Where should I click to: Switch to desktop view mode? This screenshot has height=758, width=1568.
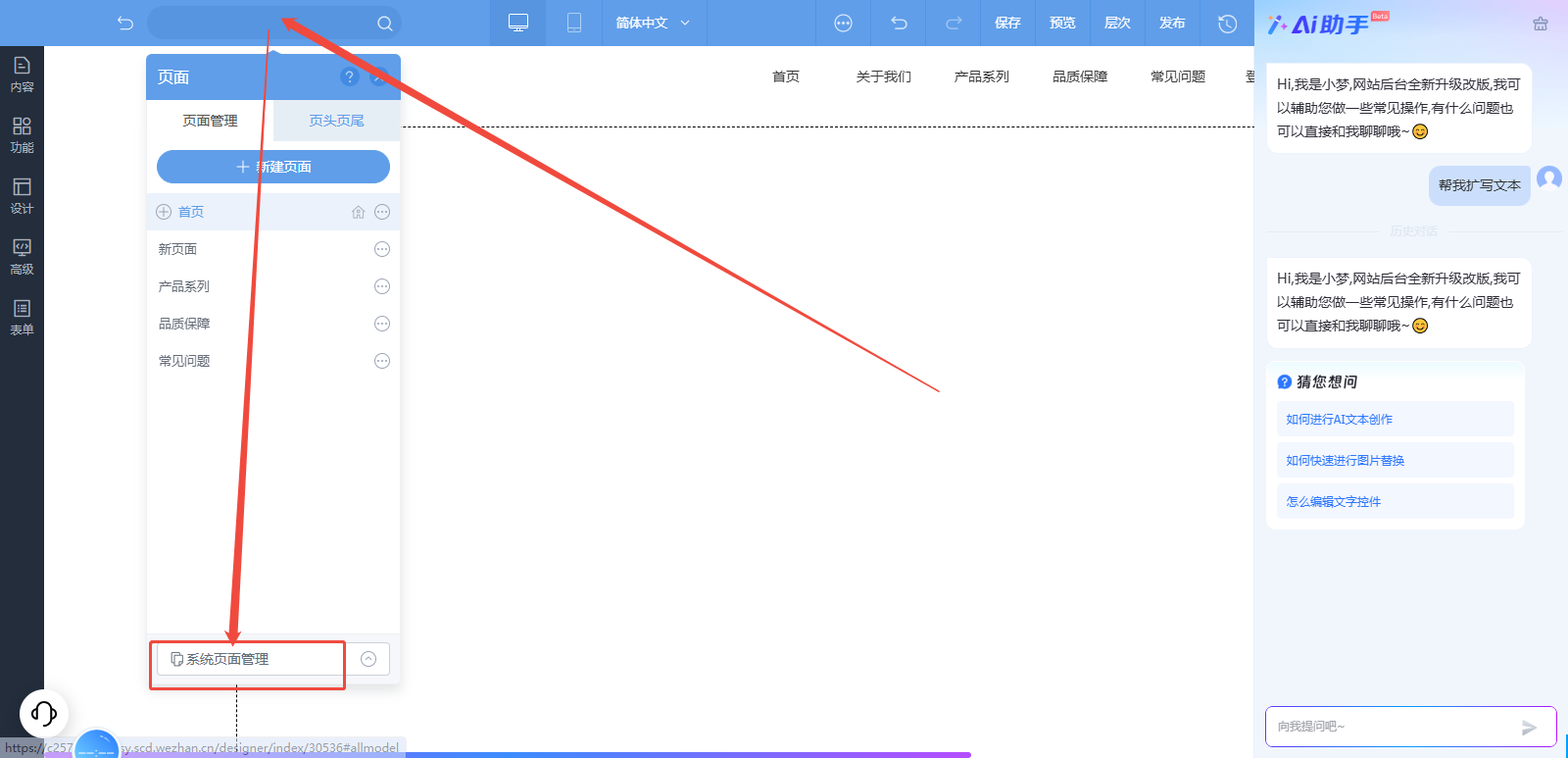coord(518,23)
